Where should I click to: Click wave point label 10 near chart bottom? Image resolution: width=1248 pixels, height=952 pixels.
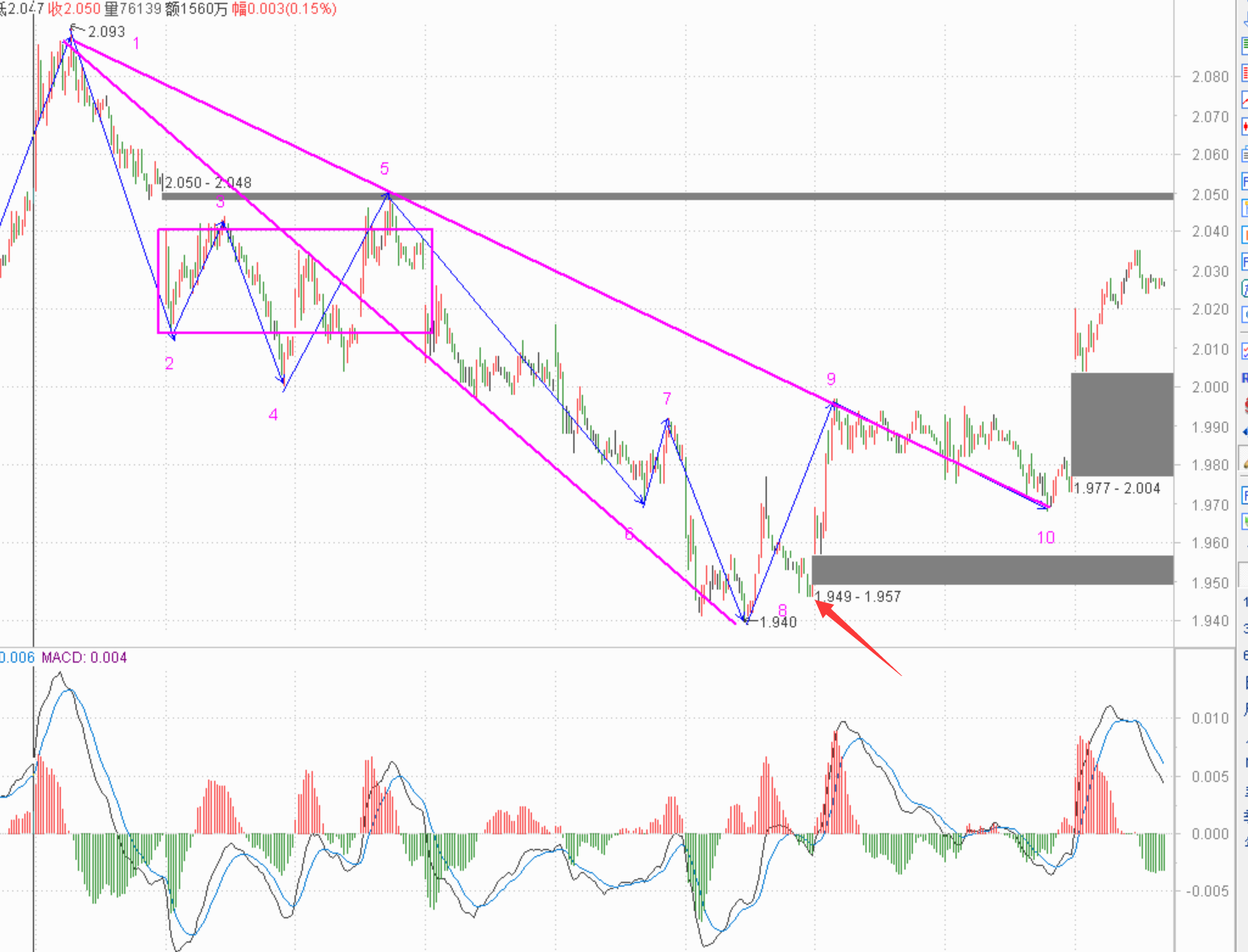click(x=1046, y=537)
